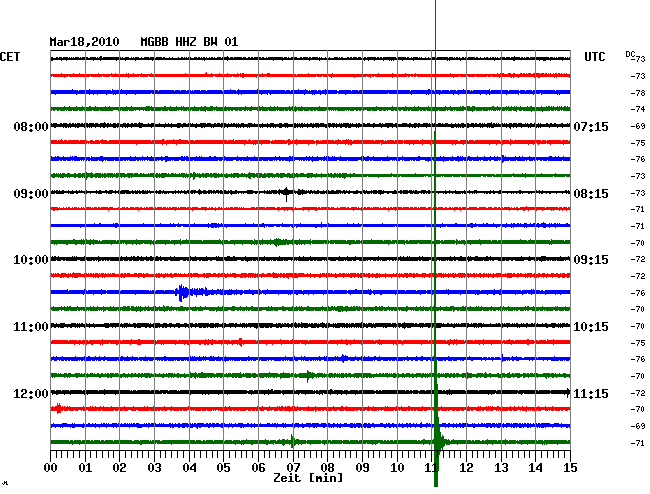Click the "07:15" UTC time label
The height and width of the screenshot is (494, 650).
point(591,126)
